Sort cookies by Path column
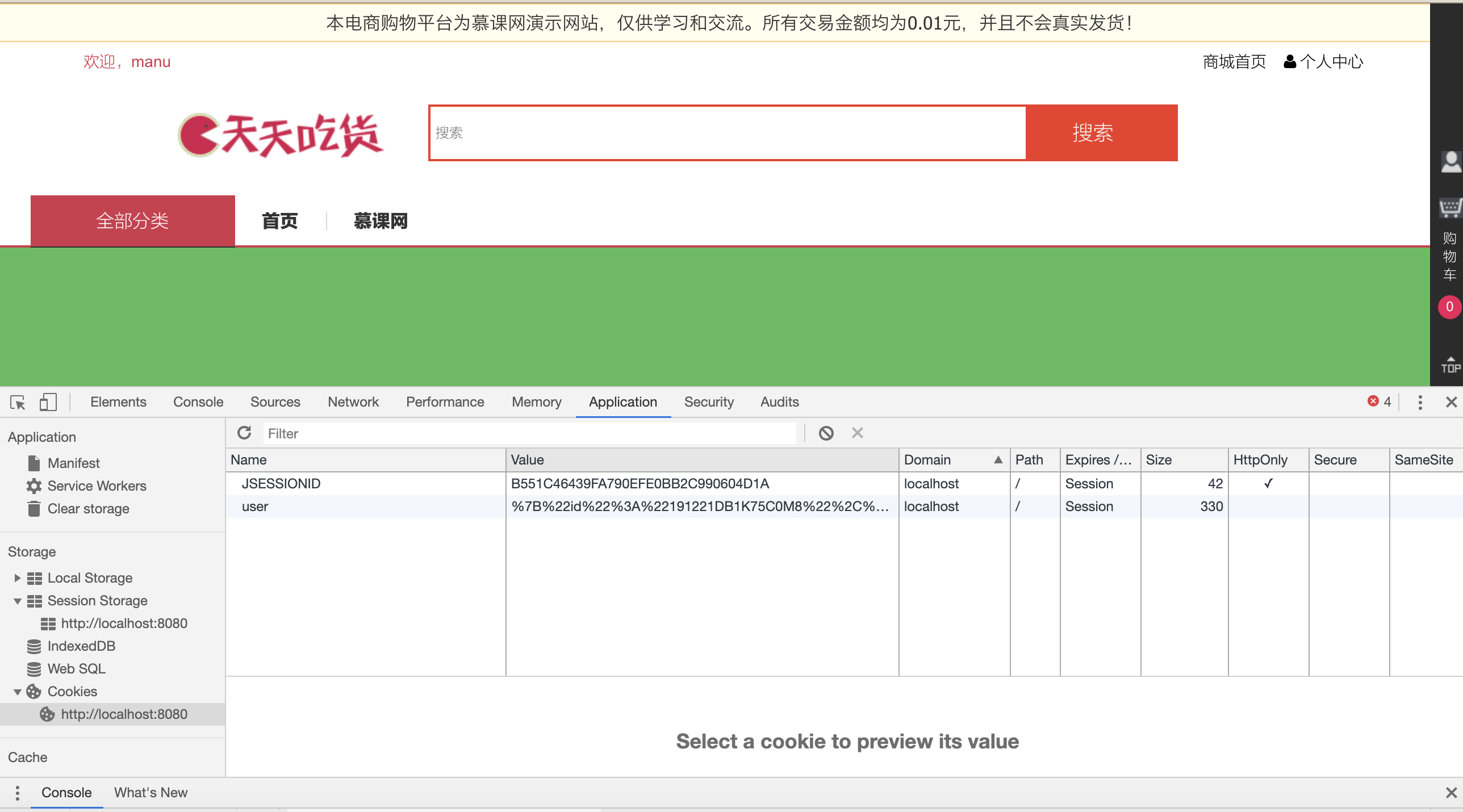The image size is (1463, 812). pos(1035,460)
